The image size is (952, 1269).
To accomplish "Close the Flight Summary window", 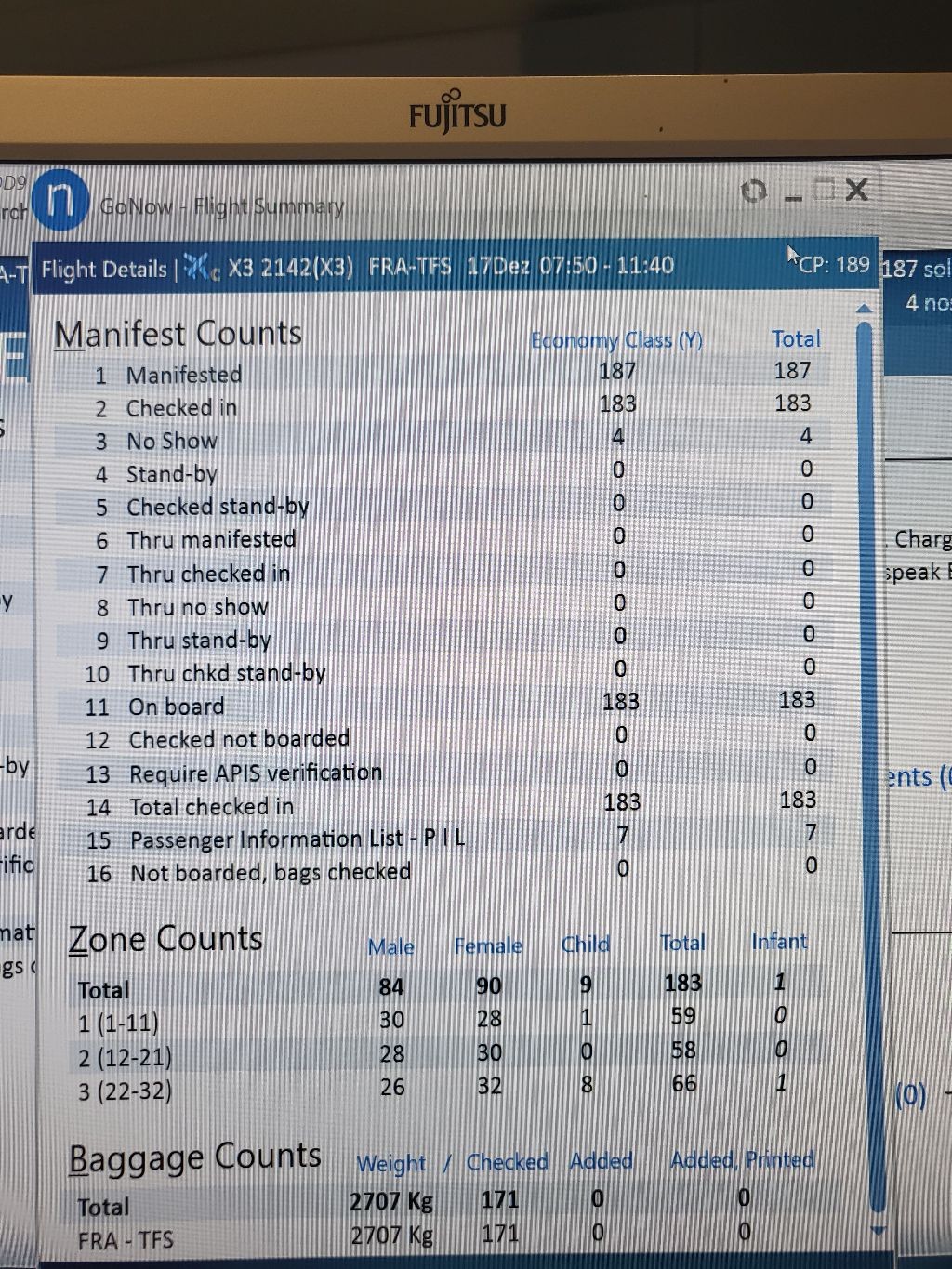I will pos(857,191).
